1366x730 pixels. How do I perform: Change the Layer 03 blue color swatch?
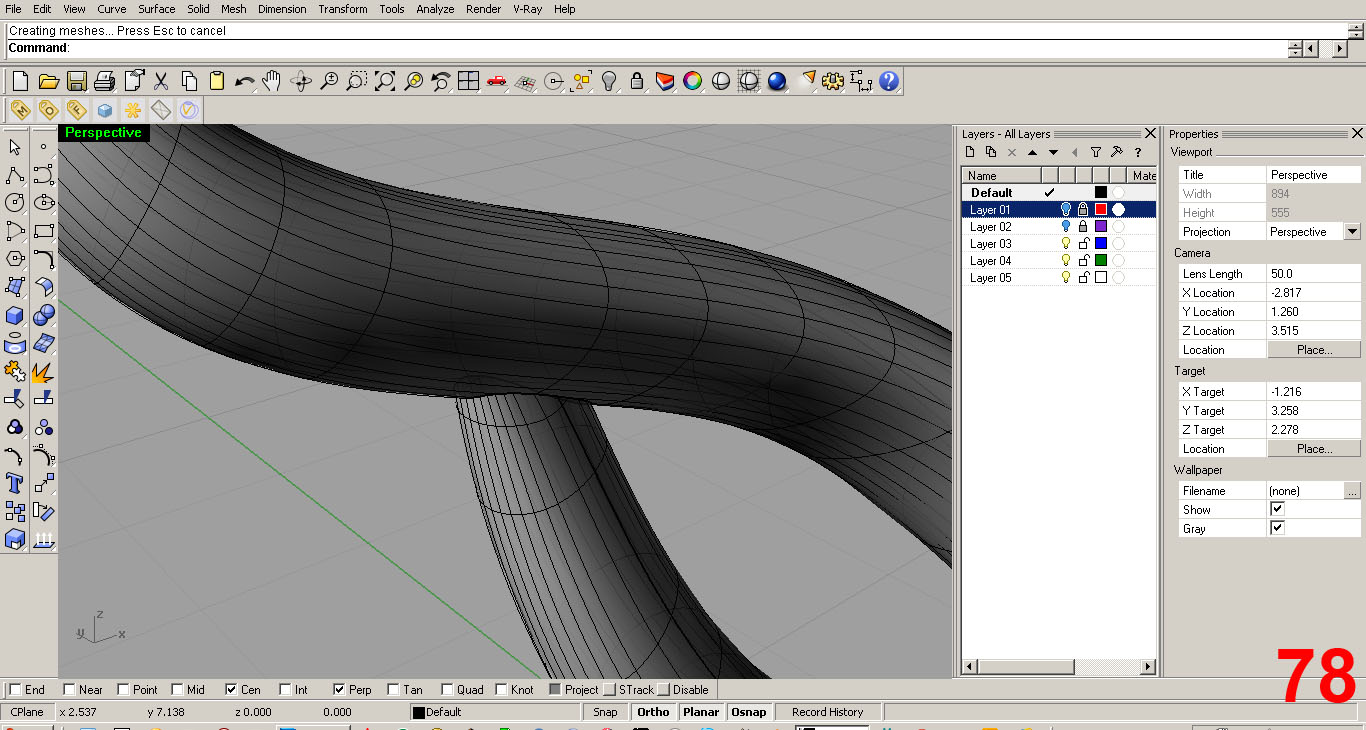(x=1100, y=243)
